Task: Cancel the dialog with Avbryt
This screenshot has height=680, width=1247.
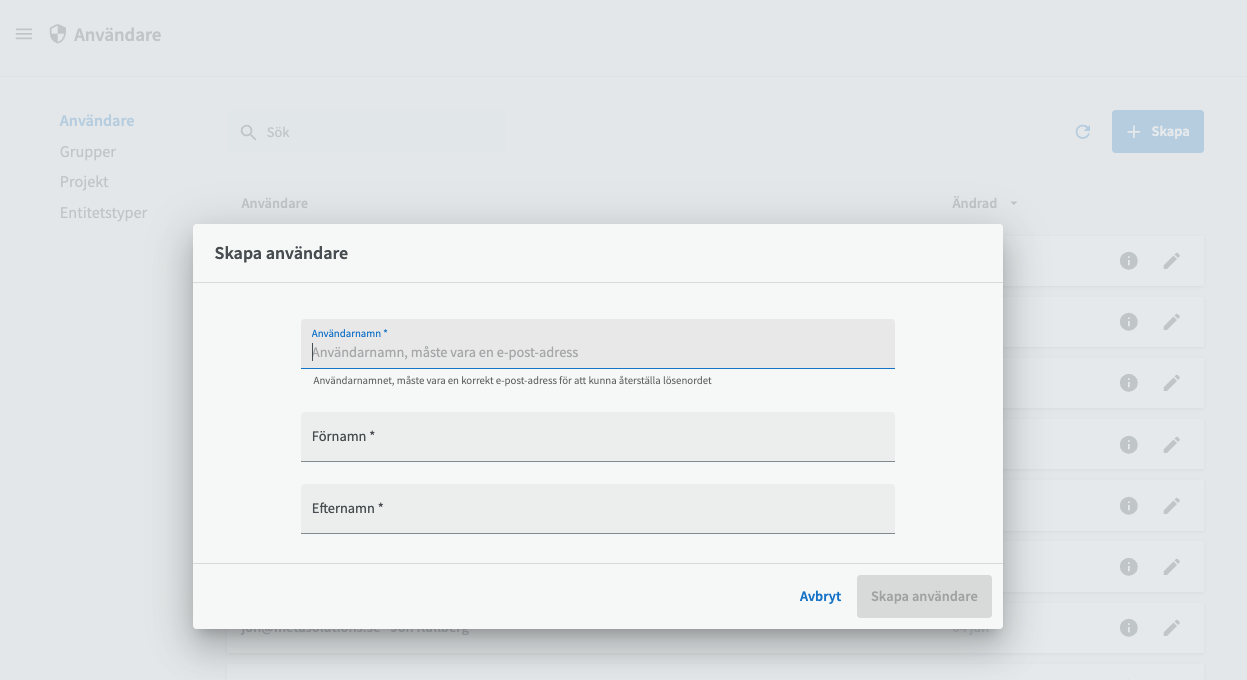Action: coord(820,596)
